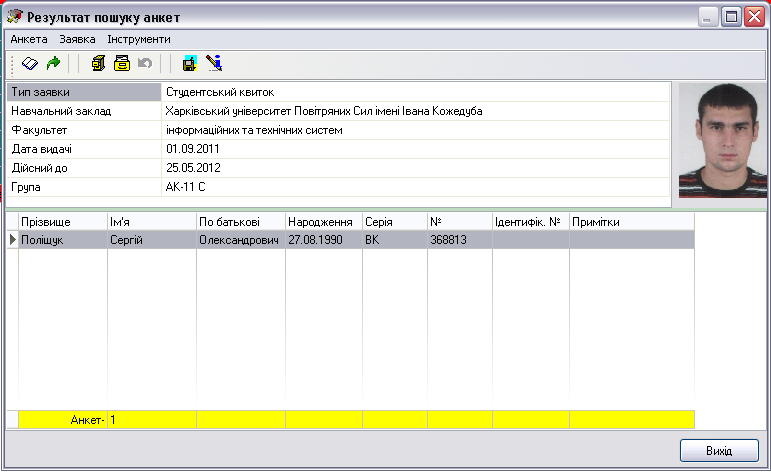Click the Серія column header
Image resolution: width=771 pixels, height=472 pixels.
[395, 222]
